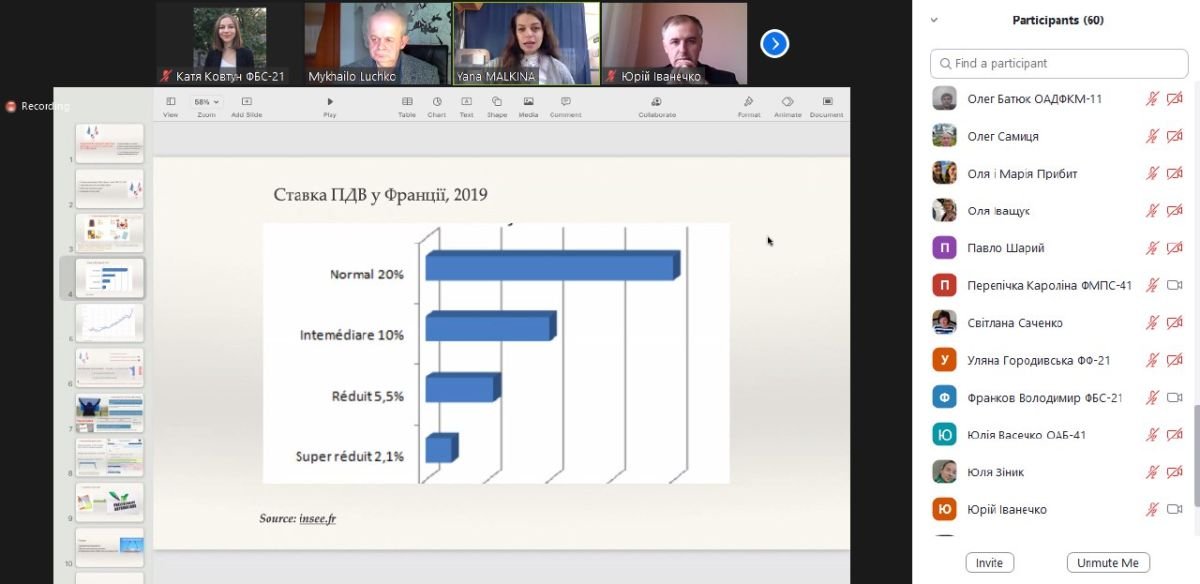Click the camera icon for Юрій Іванечко in list

[x=1175, y=509]
